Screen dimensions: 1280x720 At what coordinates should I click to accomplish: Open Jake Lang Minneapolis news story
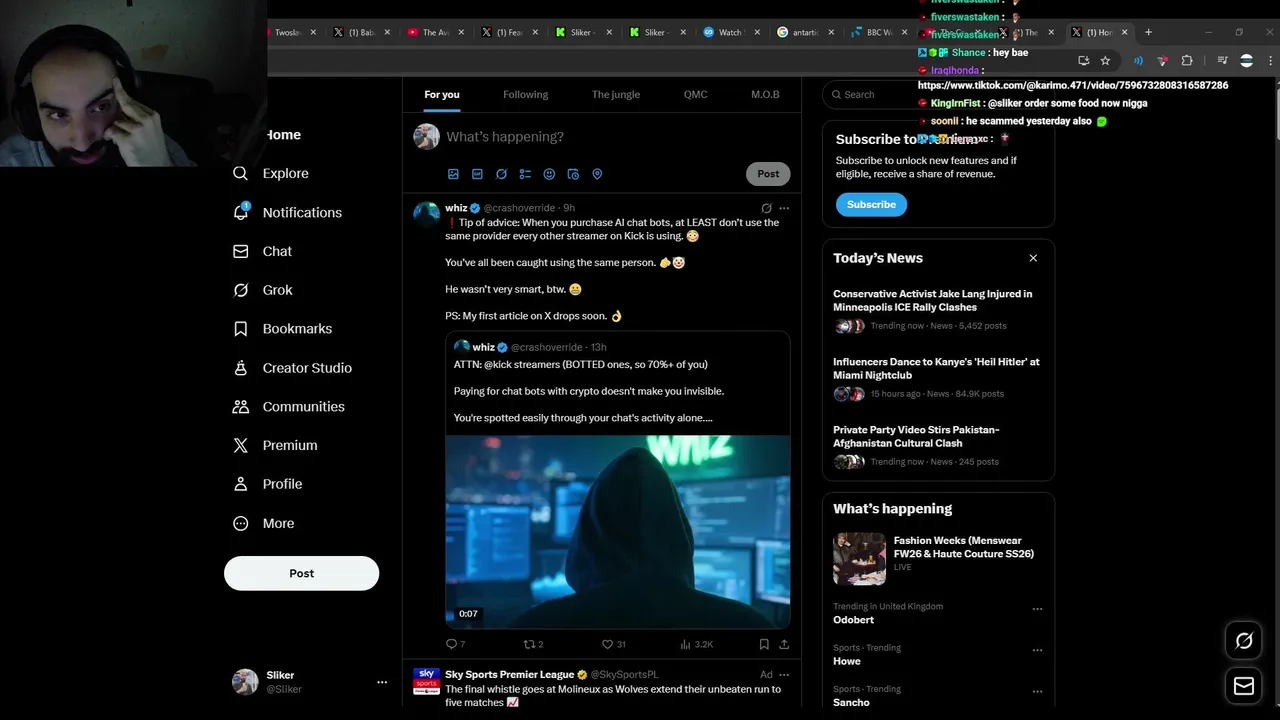point(938,309)
